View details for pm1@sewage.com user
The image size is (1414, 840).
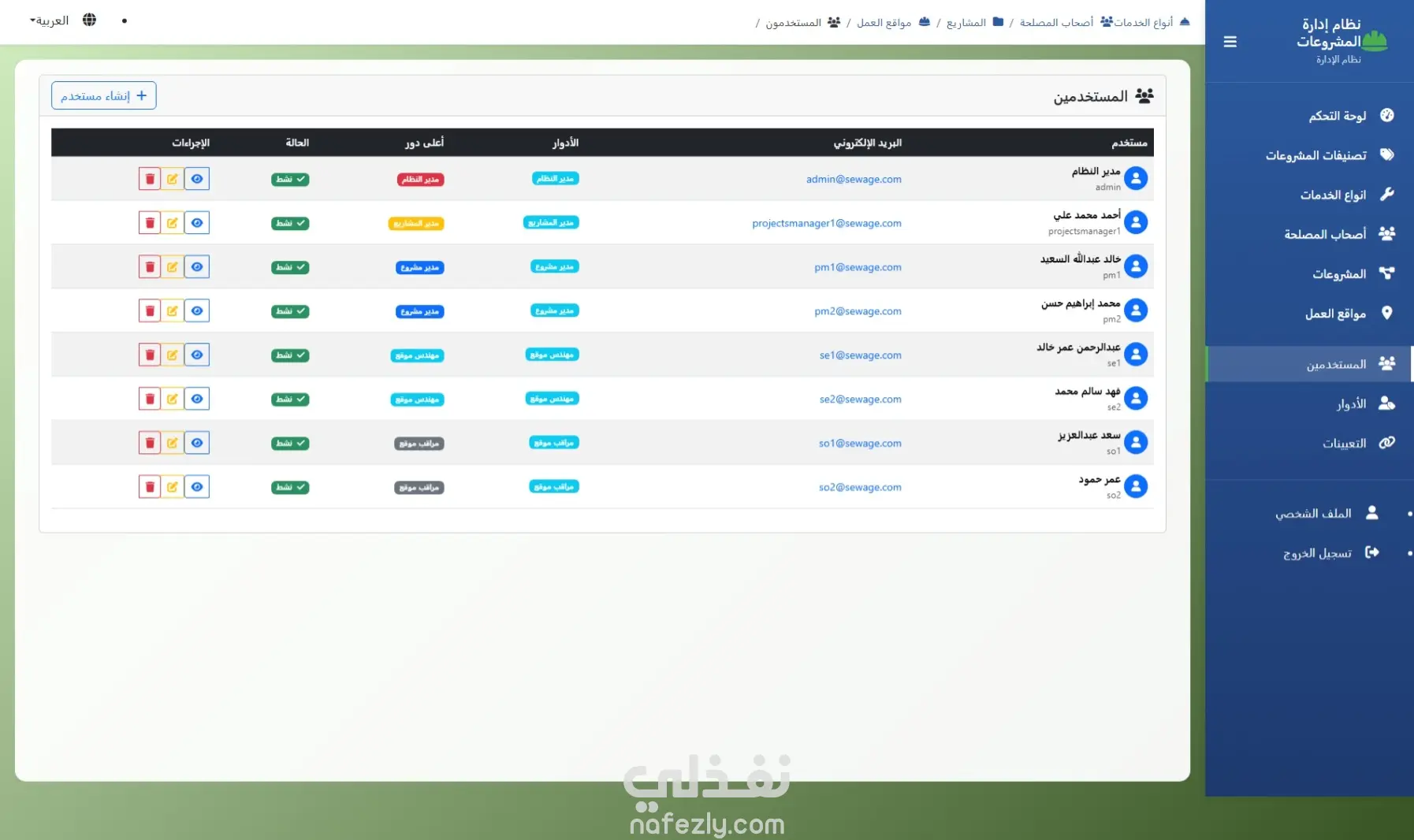click(197, 267)
